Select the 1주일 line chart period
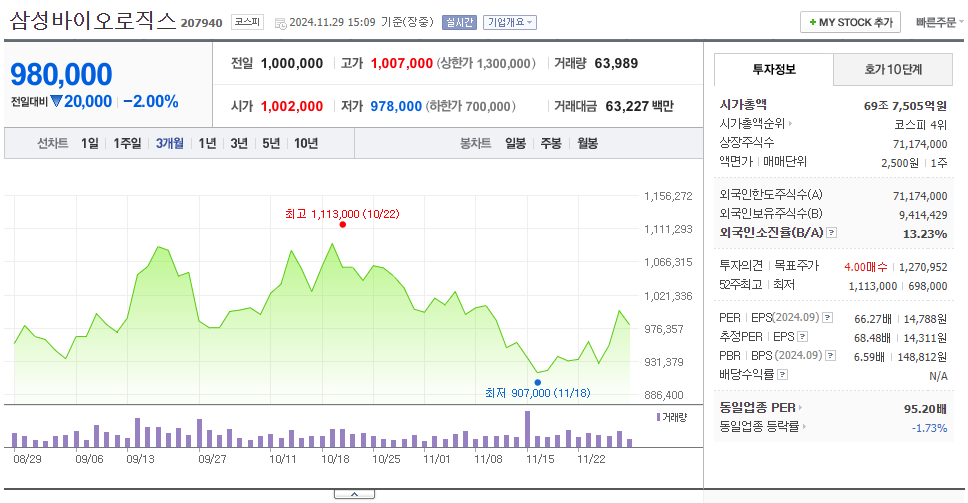This screenshot has width=968, height=503. [x=127, y=143]
